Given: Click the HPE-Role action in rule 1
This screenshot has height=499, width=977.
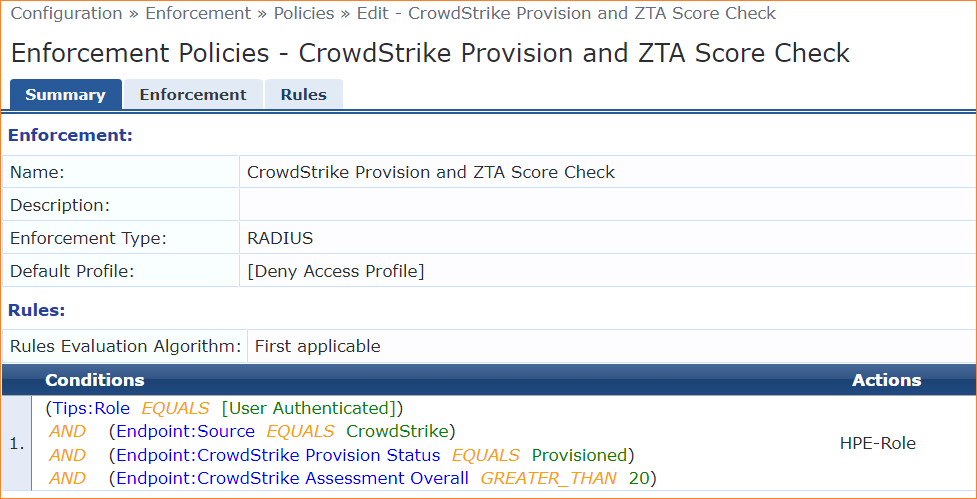Looking at the screenshot, I should (x=878, y=444).
